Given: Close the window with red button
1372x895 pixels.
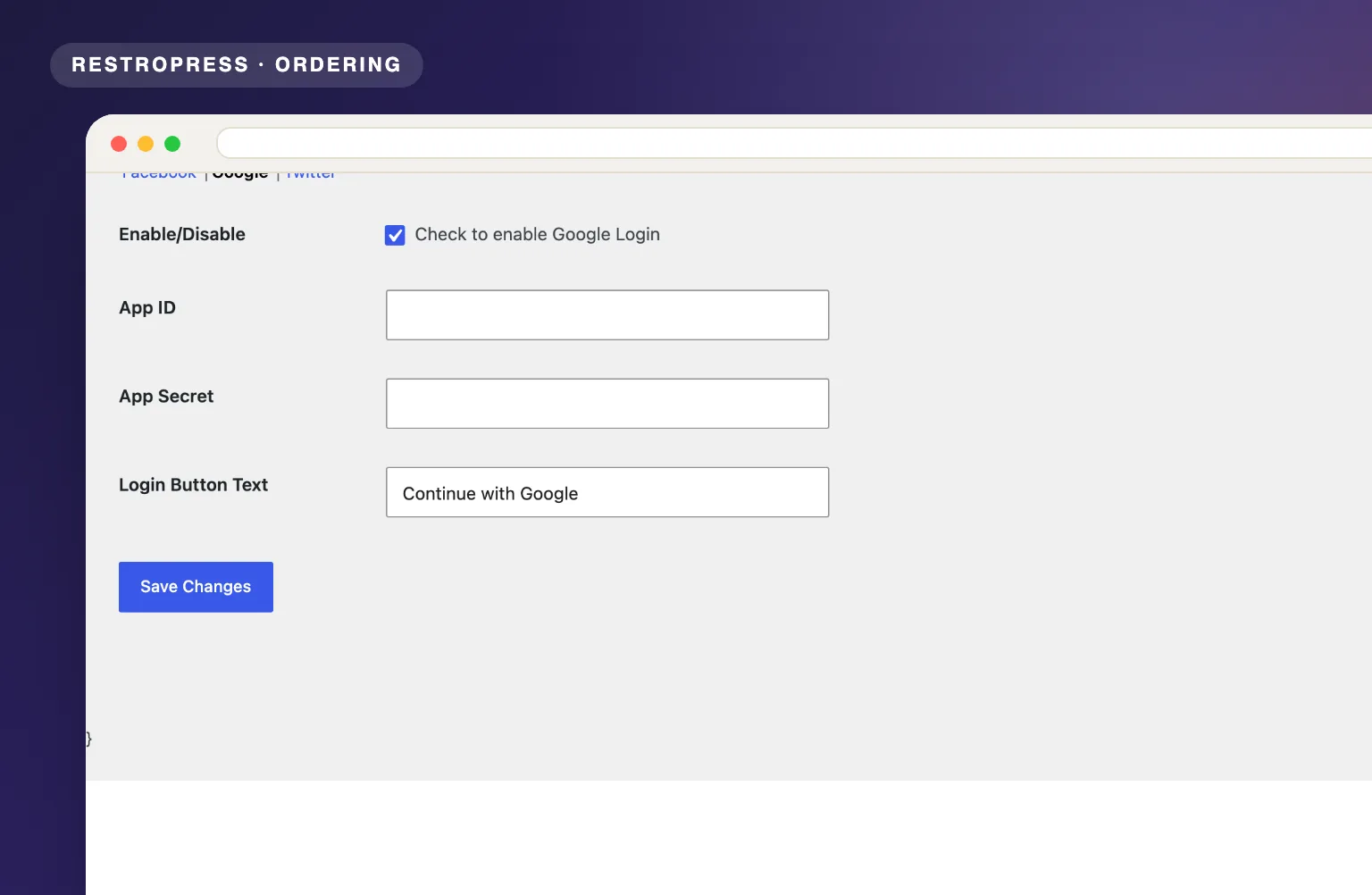Looking at the screenshot, I should pos(119,144).
